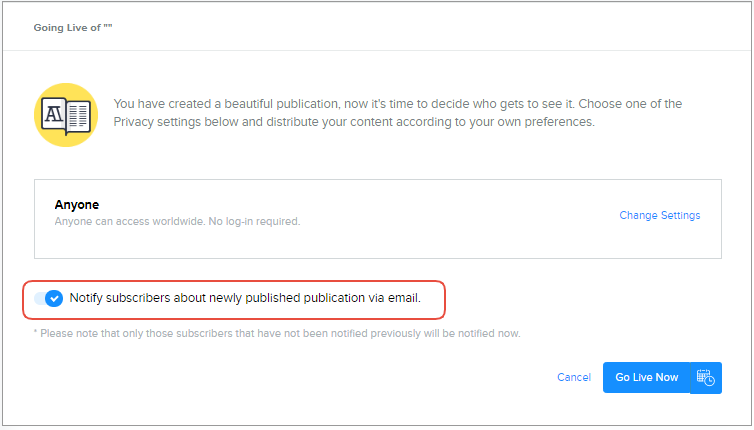Screen dimensions: 754x430
Task: Select the bold 'Anyone' privacy heading
Action: 77,205
